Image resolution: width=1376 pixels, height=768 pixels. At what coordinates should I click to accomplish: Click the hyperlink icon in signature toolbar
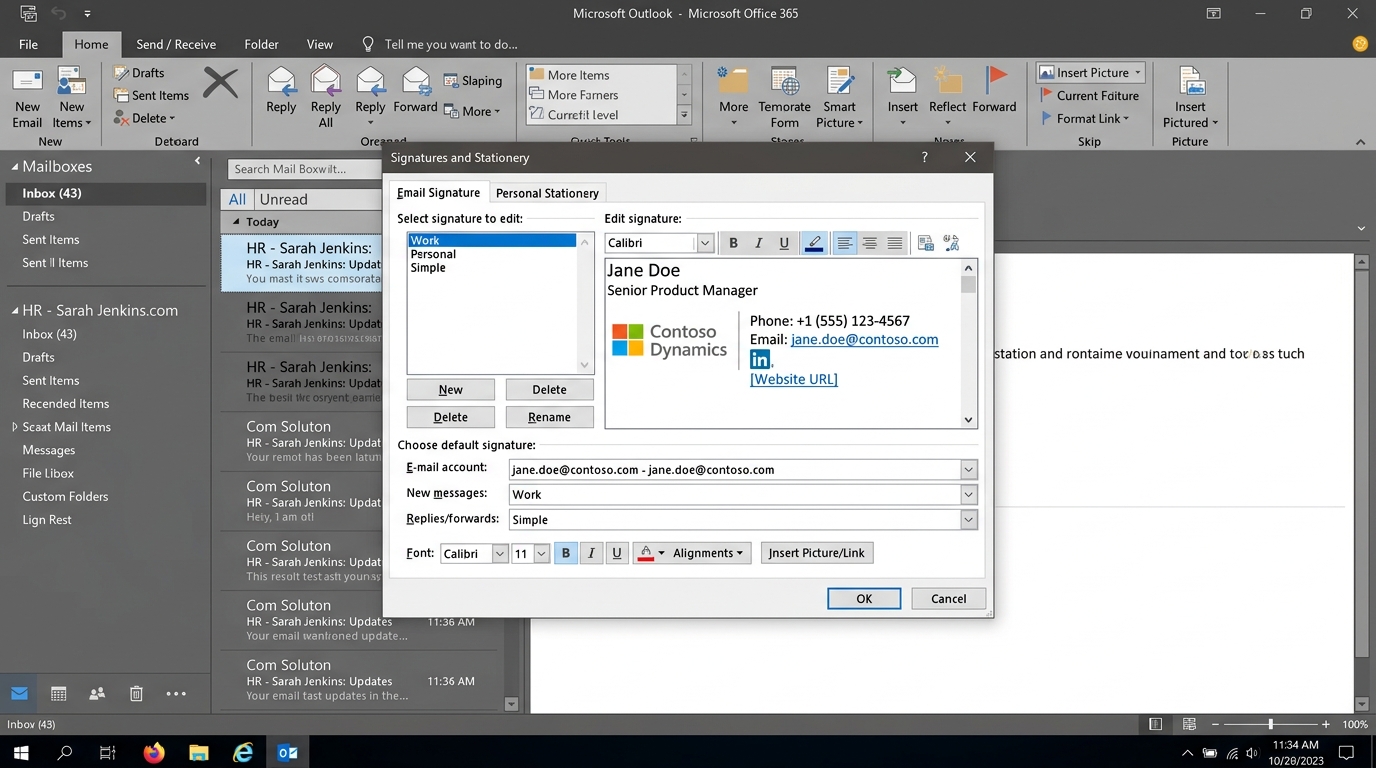click(x=951, y=243)
